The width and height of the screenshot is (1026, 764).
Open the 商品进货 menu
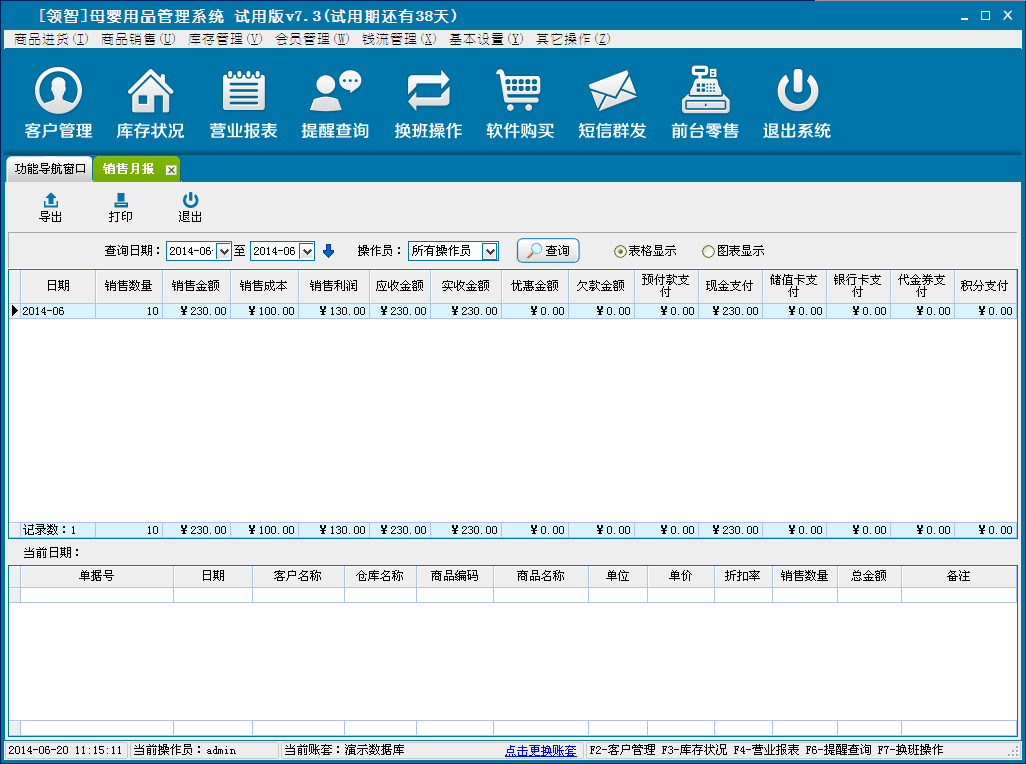[51, 39]
